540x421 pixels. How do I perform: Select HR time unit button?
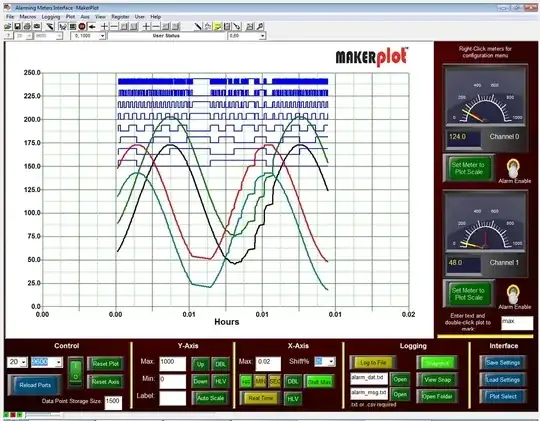246,382
